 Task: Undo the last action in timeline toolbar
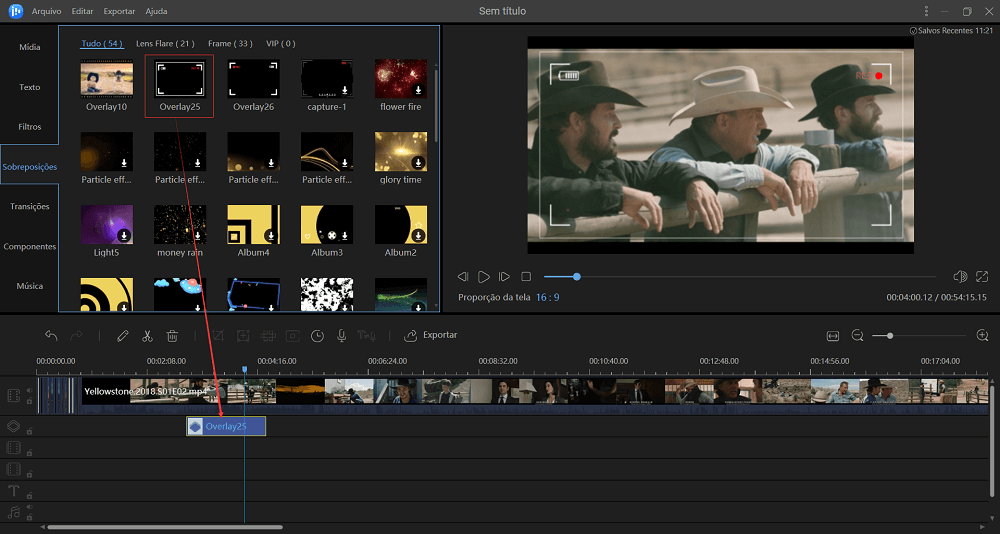point(51,335)
